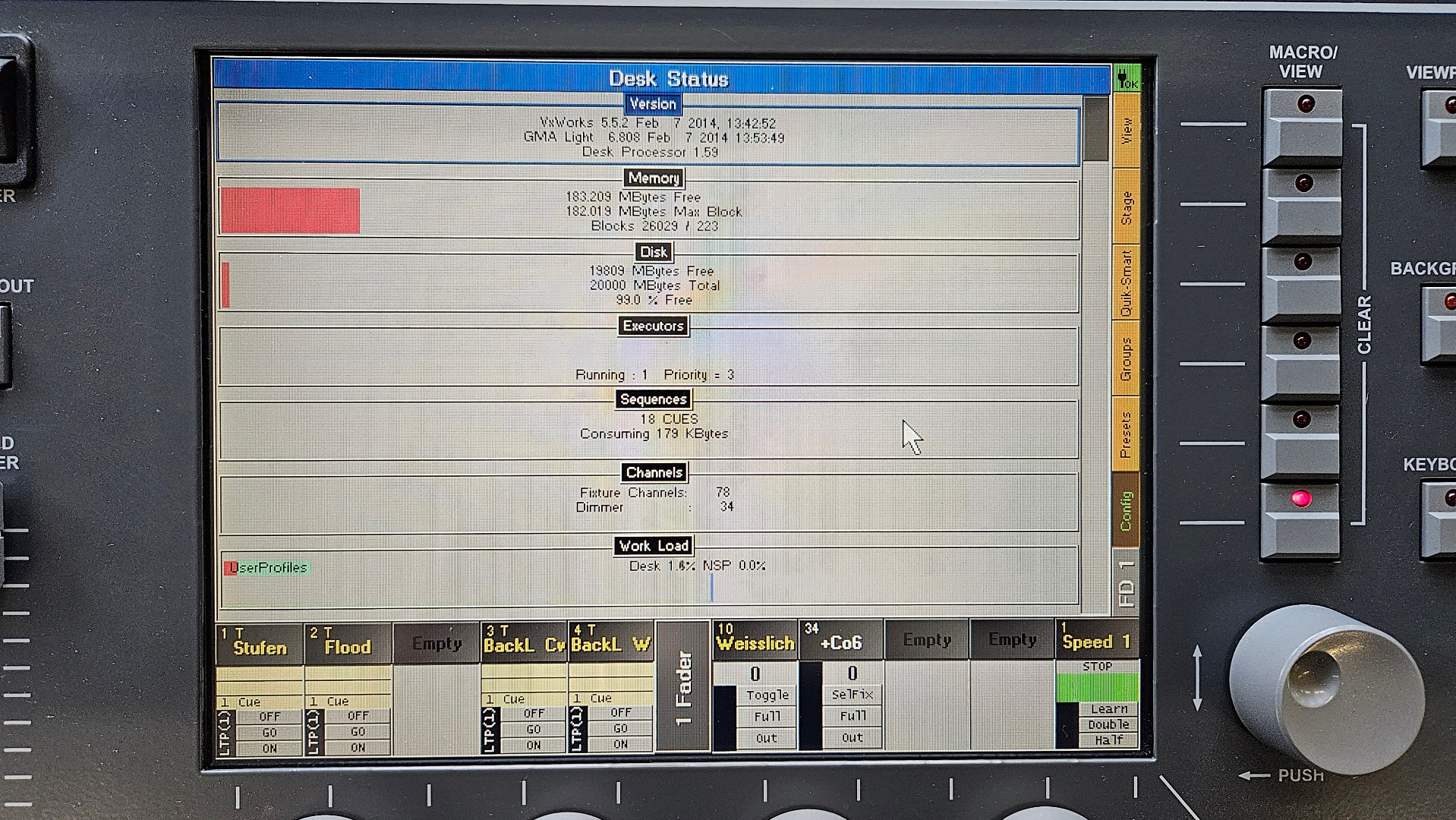The height and width of the screenshot is (820, 1456).
Task: Toggle the Weisslich executor with Toggle button
Action: coord(767,695)
